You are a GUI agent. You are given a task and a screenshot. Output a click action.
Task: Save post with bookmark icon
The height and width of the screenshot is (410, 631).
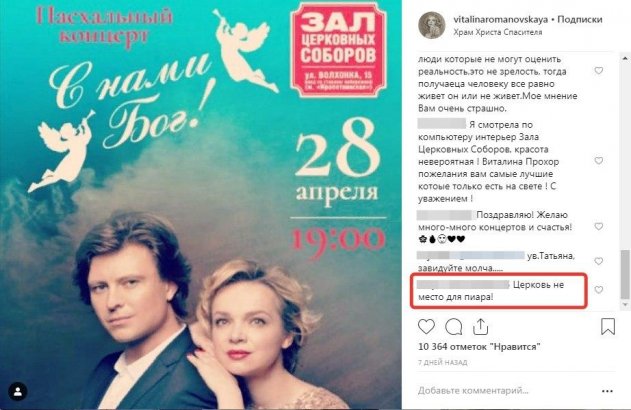pyautogui.click(x=608, y=326)
